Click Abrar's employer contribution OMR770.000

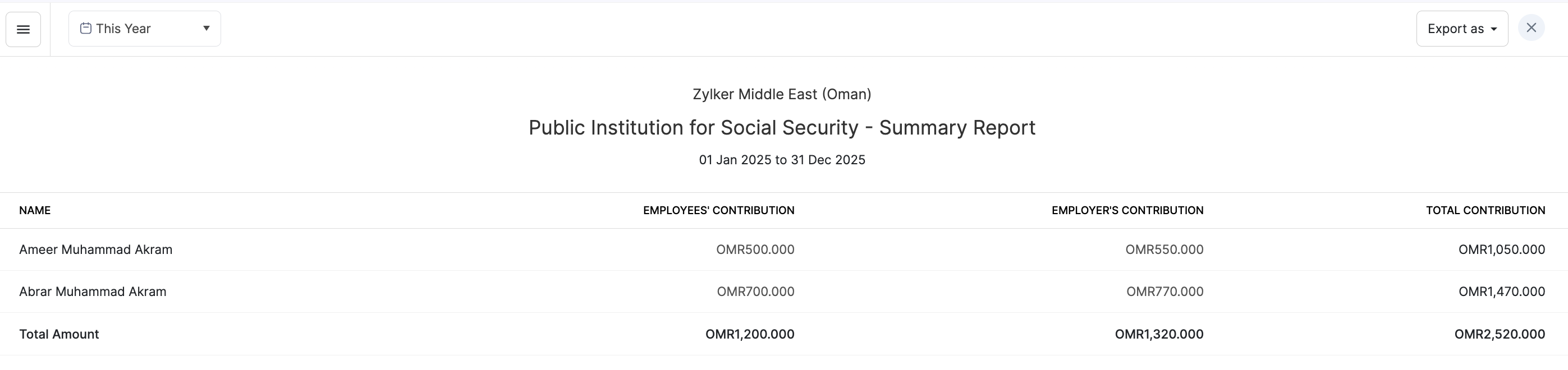[1164, 292]
